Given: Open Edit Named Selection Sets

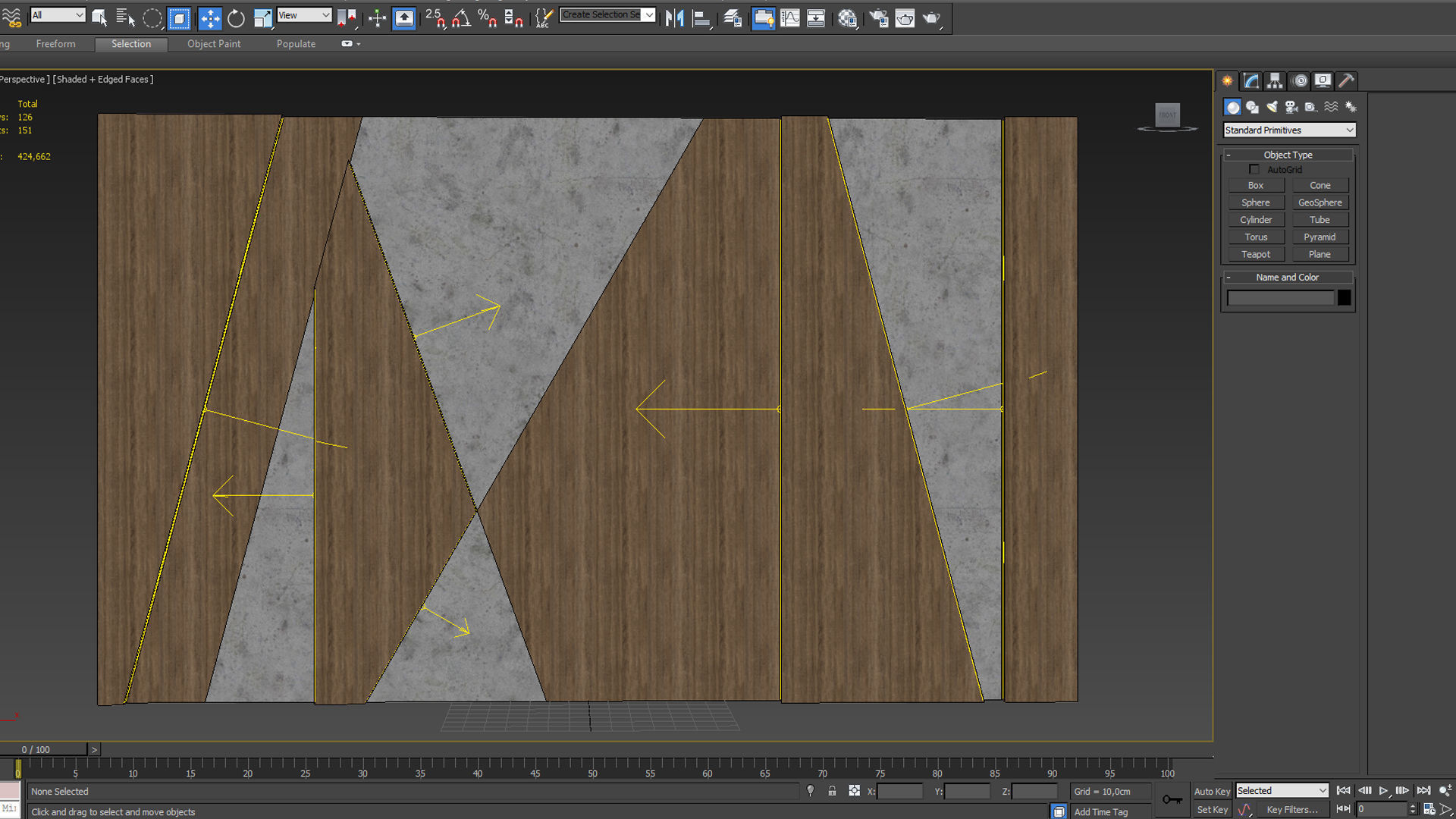Looking at the screenshot, I should tap(544, 17).
